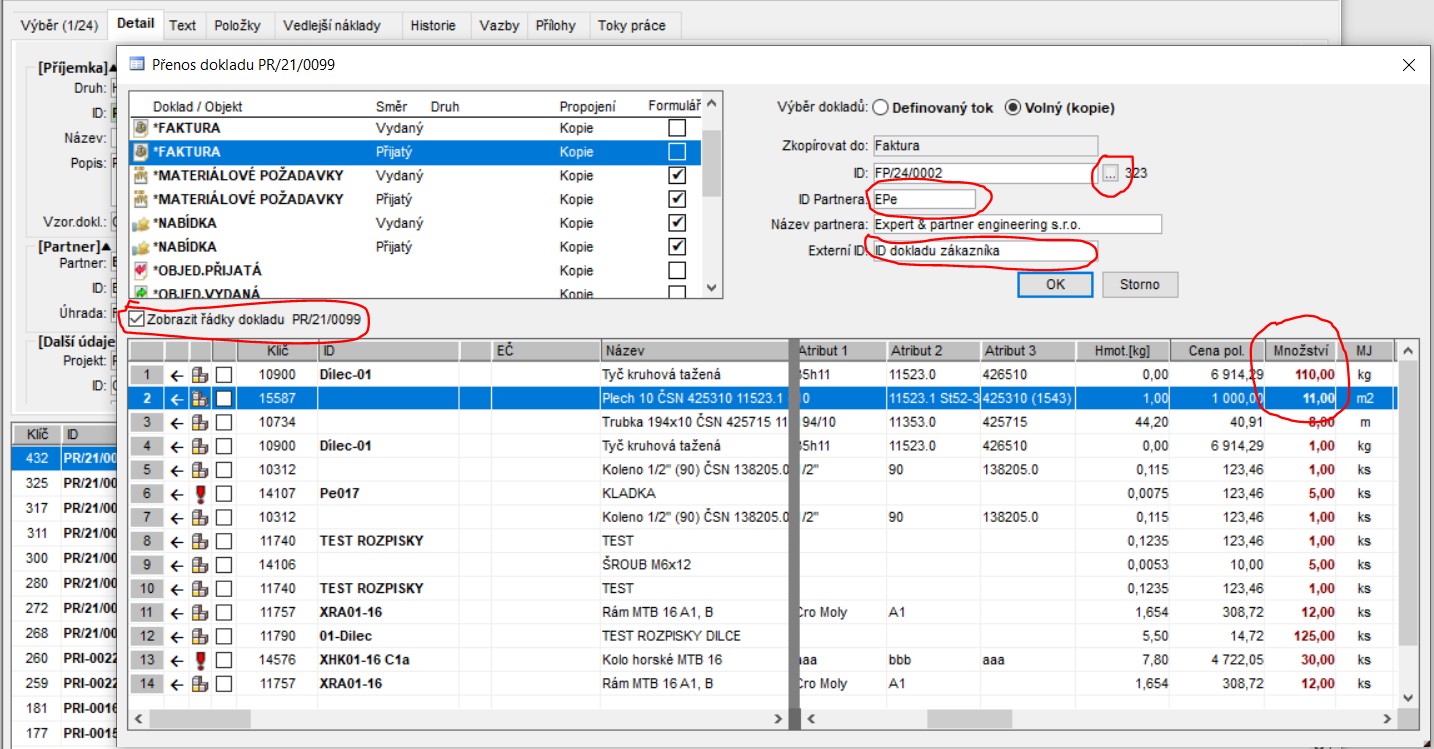Click the Klíč column header in item grid
This screenshot has width=1434, height=749.
coord(277,351)
